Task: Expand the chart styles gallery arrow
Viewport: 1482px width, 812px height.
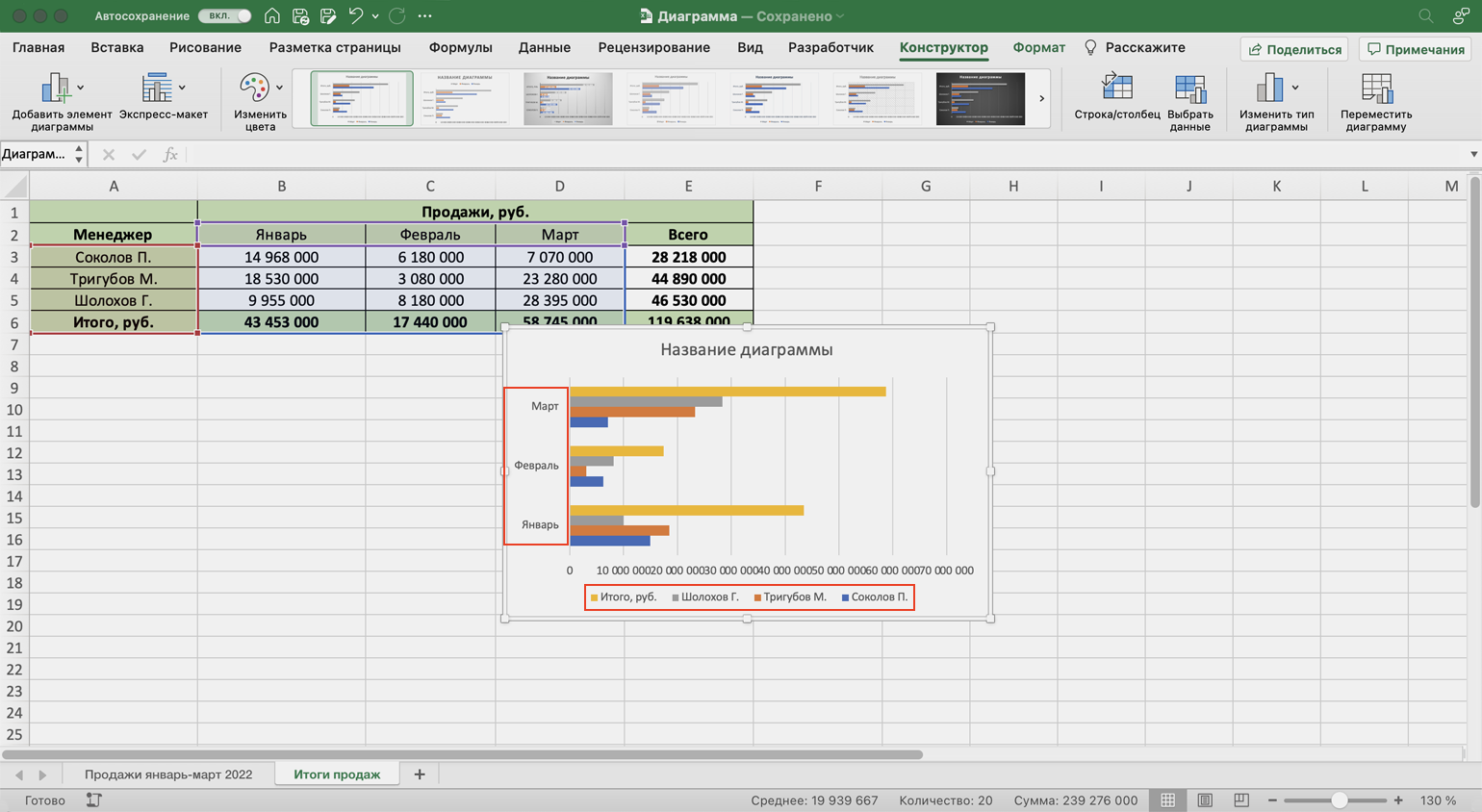Action: (1041, 98)
